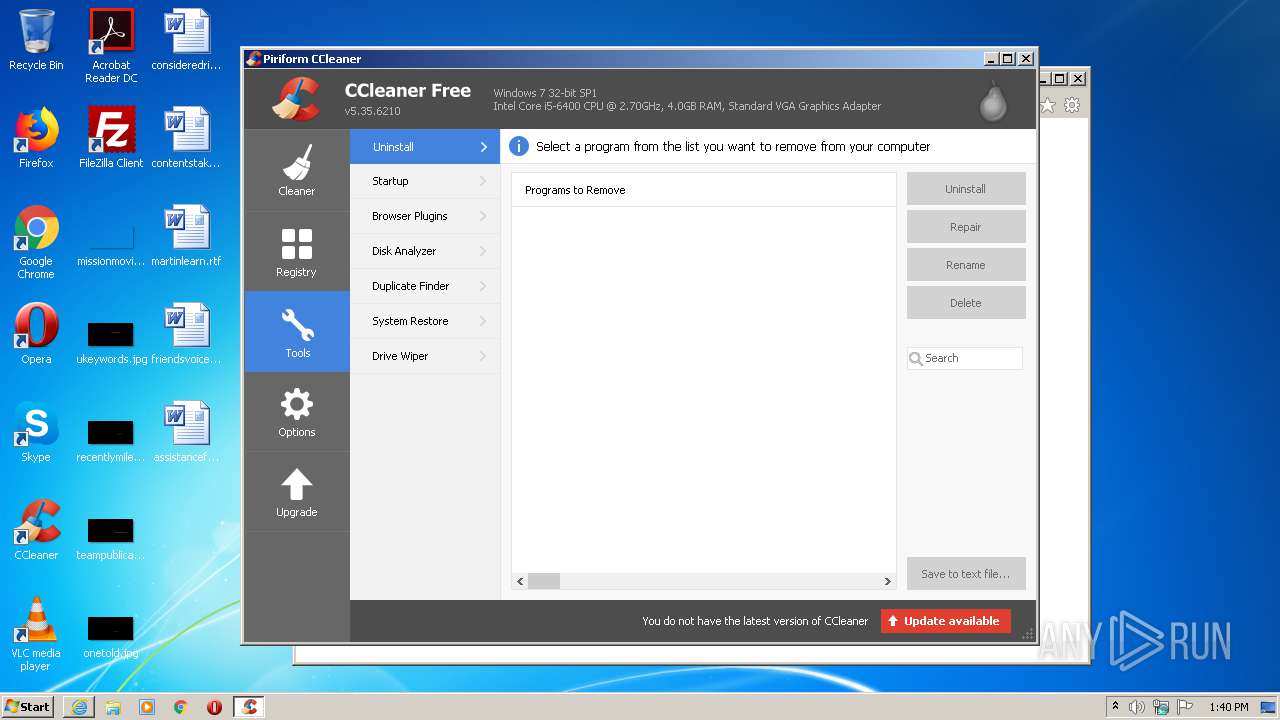Click network tray icon
This screenshot has height=720, width=1280.
[1160, 707]
